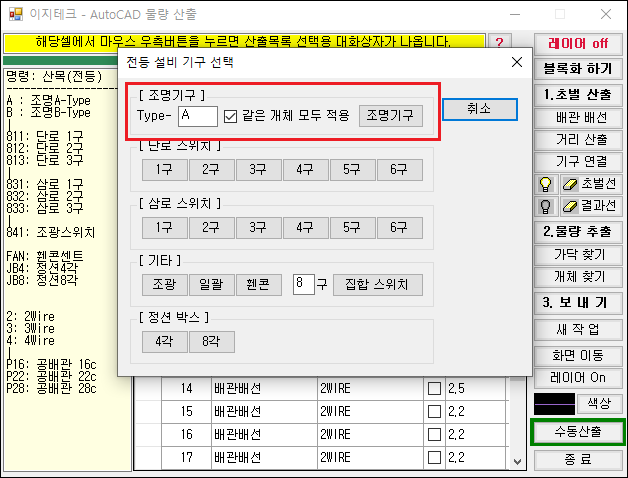
Task: Click the 집합 스위치 button
Action: [377, 285]
